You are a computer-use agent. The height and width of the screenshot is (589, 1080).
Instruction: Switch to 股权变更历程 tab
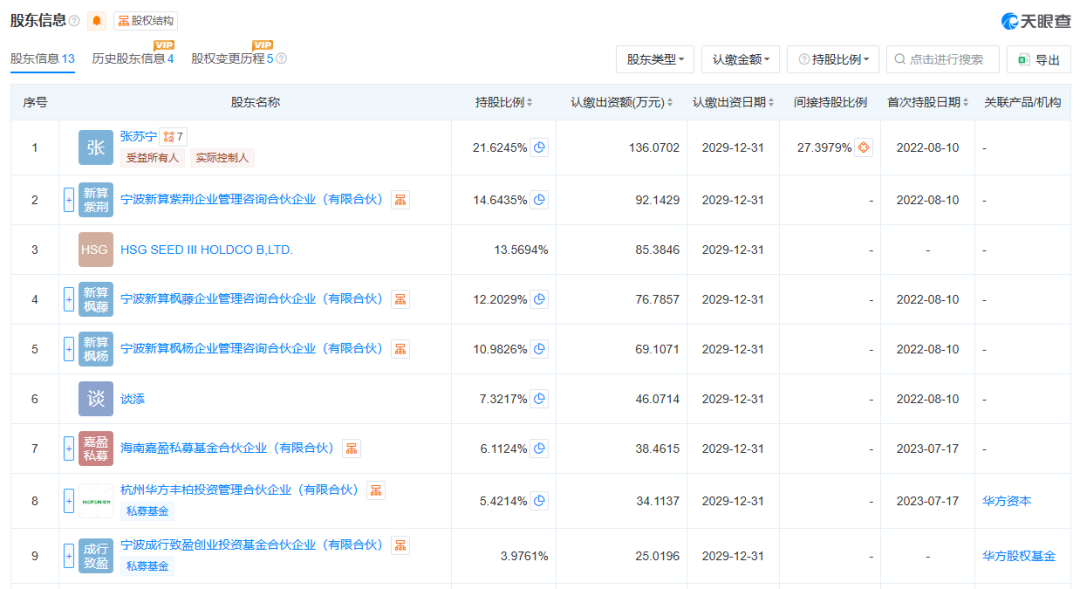click(x=232, y=59)
